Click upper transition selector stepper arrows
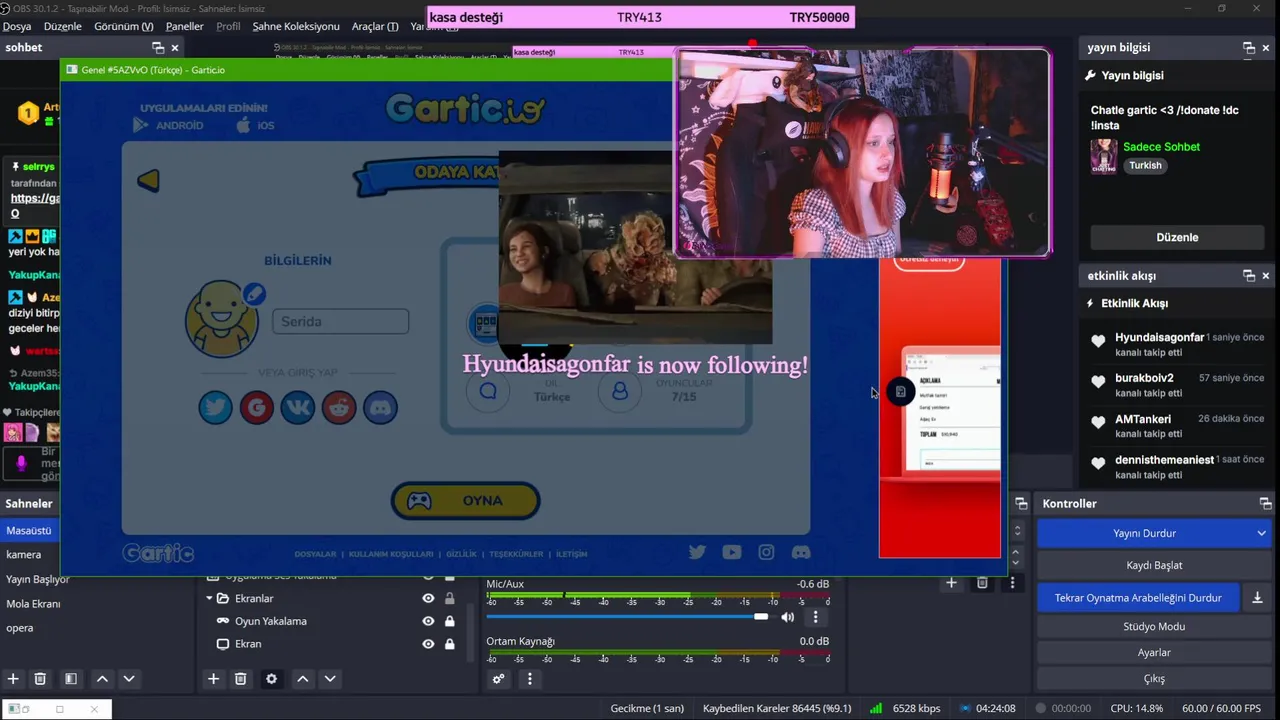The image size is (1280, 720). click(x=1018, y=531)
